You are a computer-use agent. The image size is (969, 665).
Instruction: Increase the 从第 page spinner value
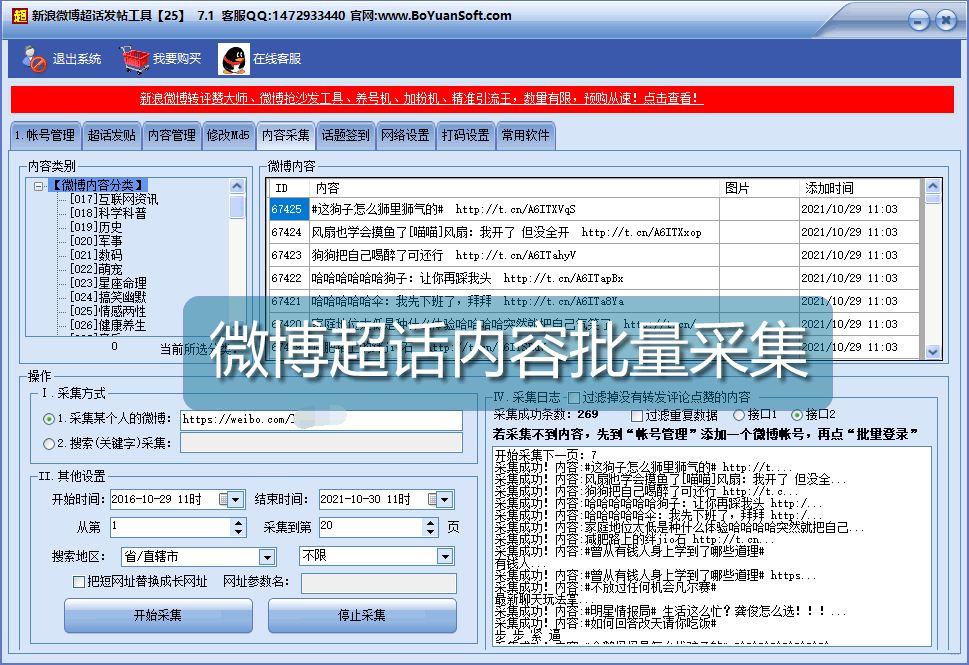(x=239, y=523)
